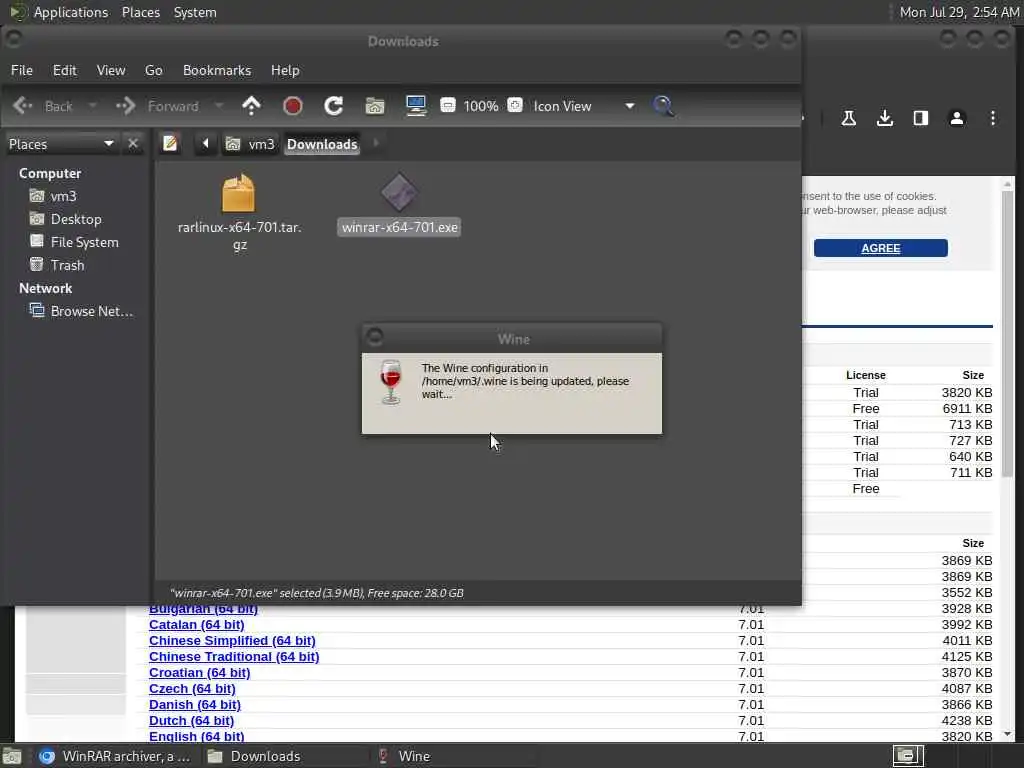Screen dimensions: 1024x768
Task: Open Forward history dropdown arrow
Action: 219,105
